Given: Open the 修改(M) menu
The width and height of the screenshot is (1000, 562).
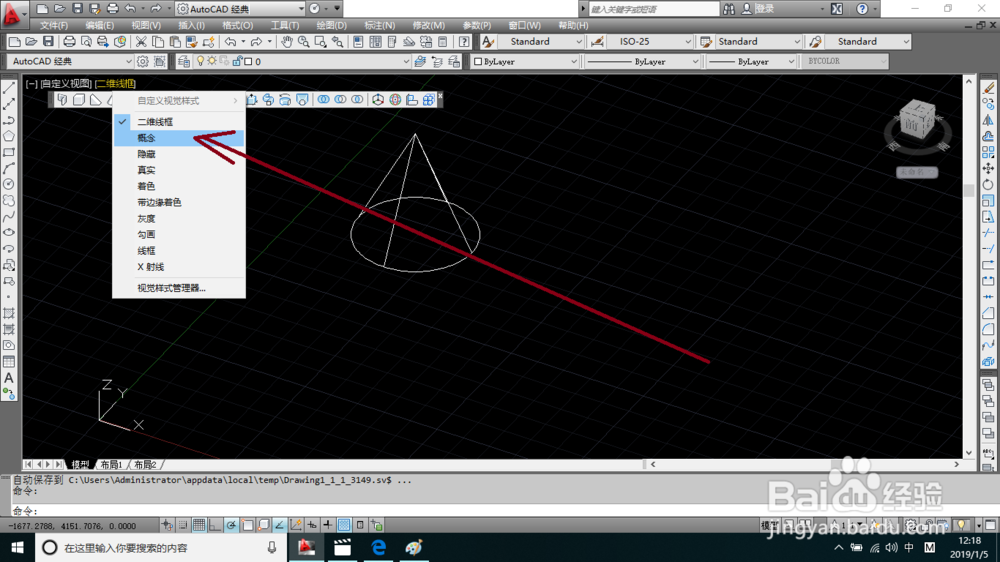Looking at the screenshot, I should (429, 26).
